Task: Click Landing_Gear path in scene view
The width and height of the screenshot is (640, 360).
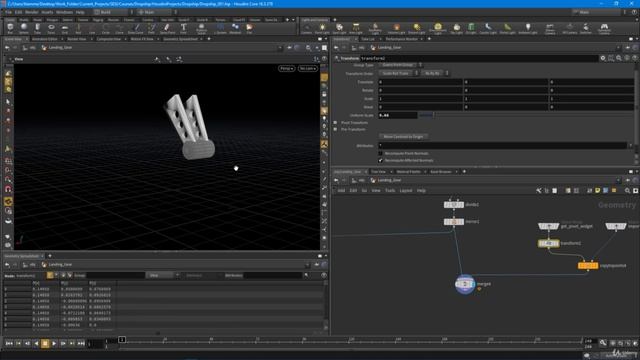Action: click(x=60, y=48)
